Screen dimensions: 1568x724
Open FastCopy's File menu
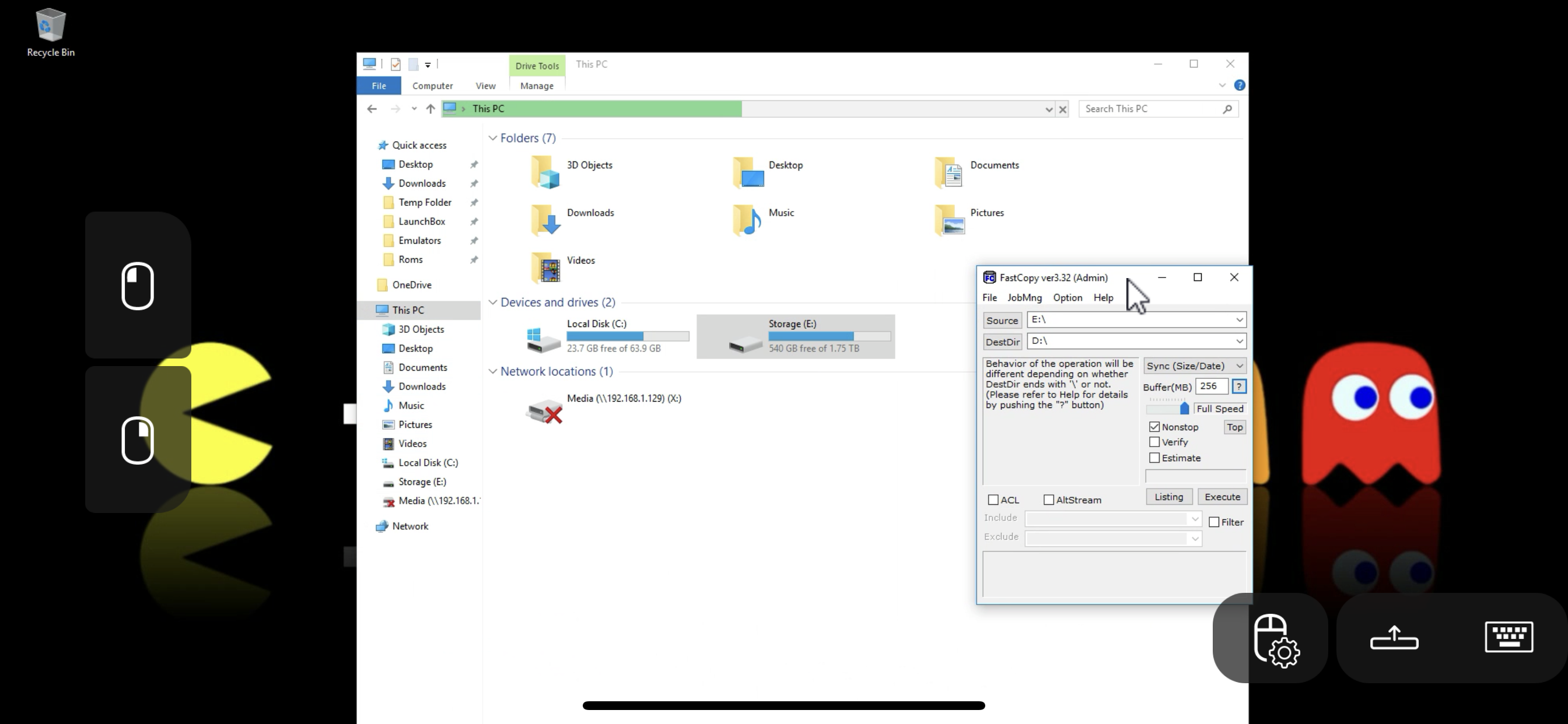click(x=989, y=297)
